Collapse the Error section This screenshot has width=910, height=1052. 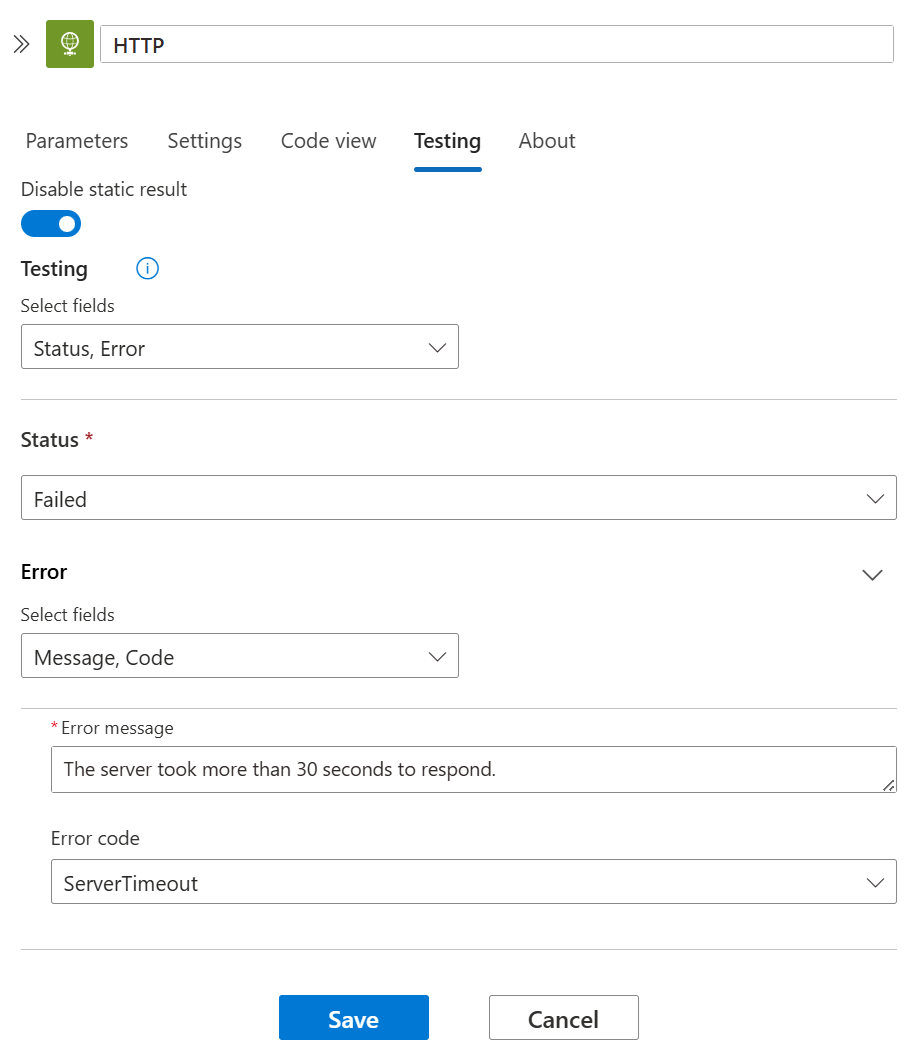871,575
